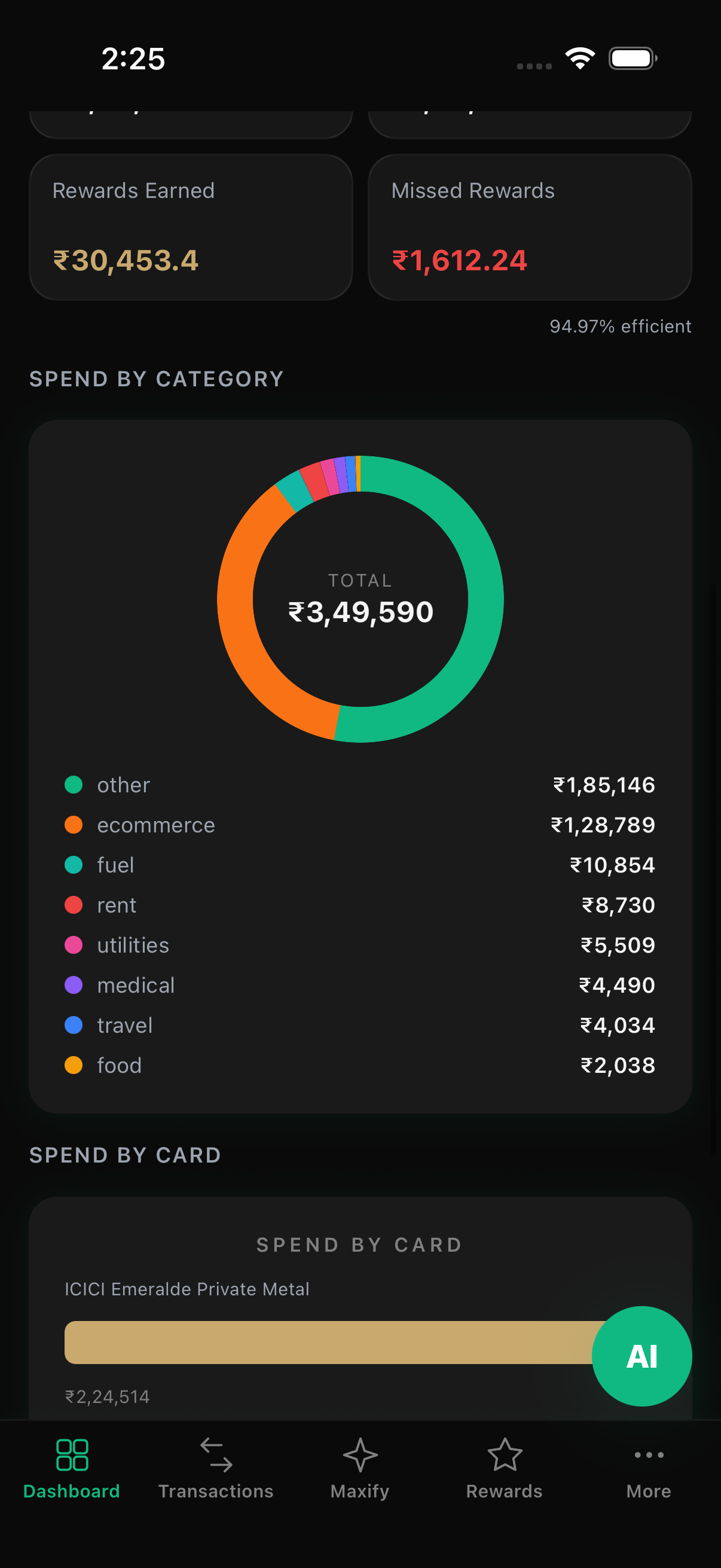The height and width of the screenshot is (1568, 721).
Task: Select the Dashboard grid icon
Action: pos(72,1456)
